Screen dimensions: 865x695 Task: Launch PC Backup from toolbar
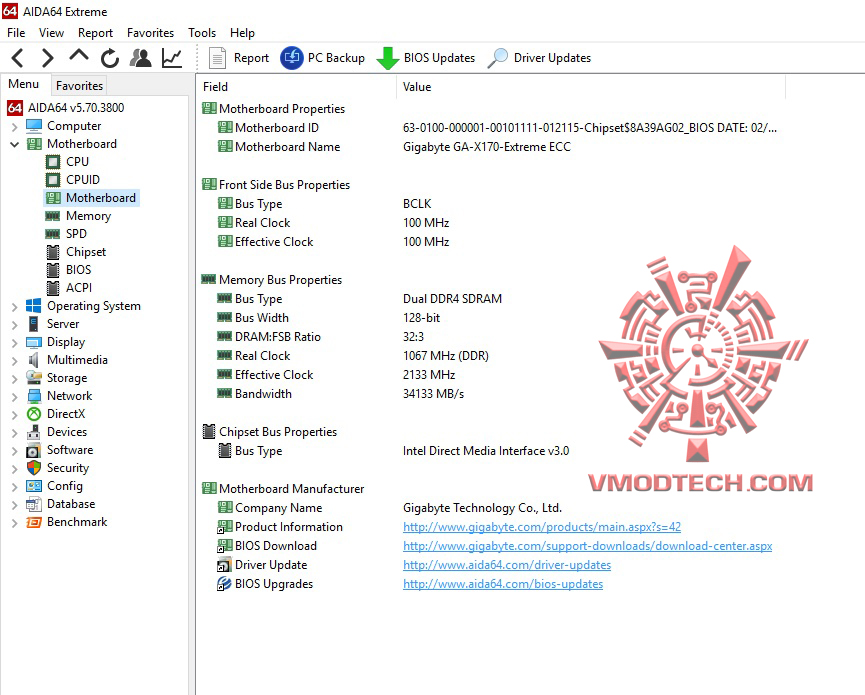(323, 58)
